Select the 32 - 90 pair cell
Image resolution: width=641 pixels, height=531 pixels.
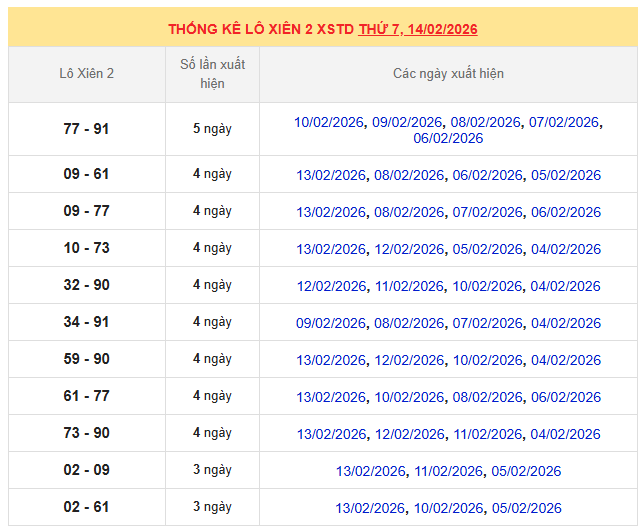(86, 285)
